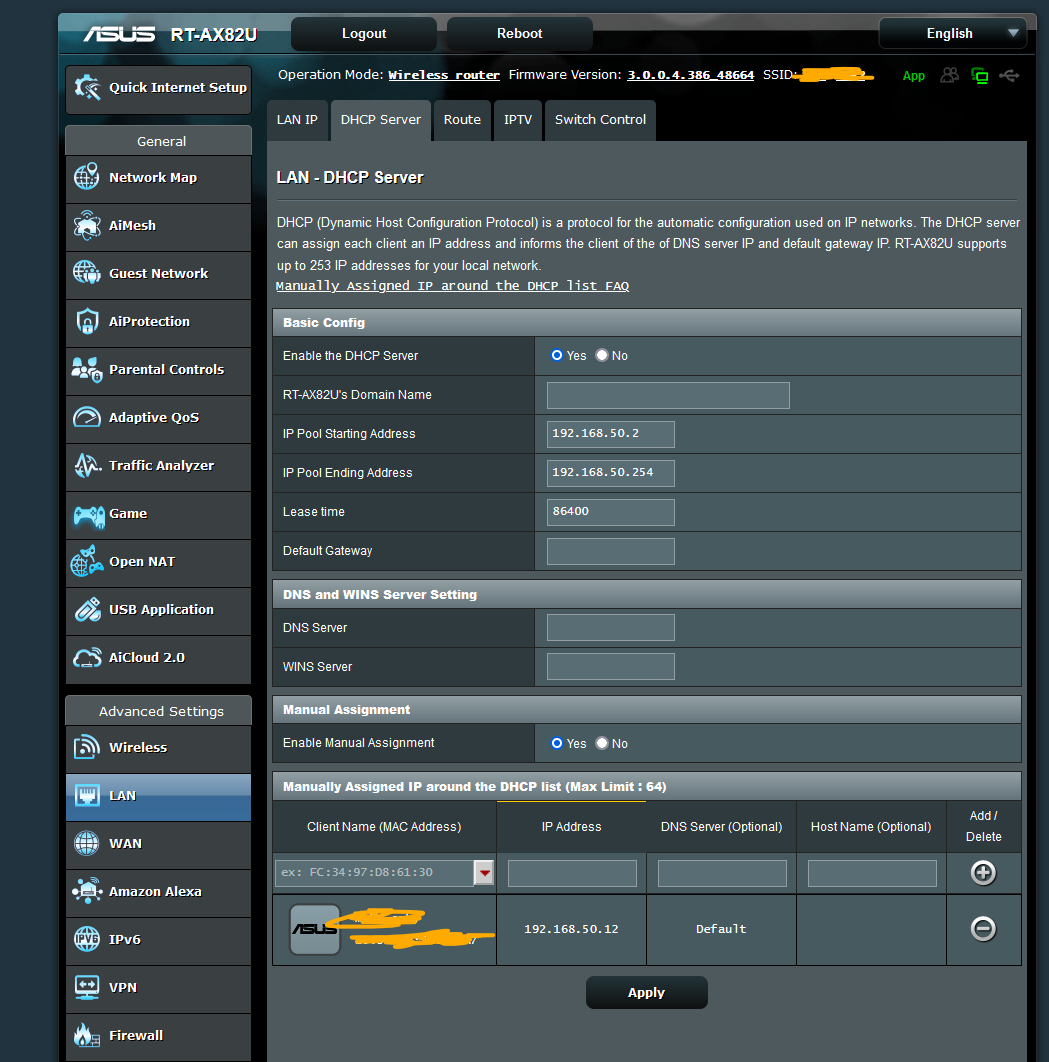1049x1062 pixels.
Task: Click the Game controller icon
Action: tap(88, 515)
